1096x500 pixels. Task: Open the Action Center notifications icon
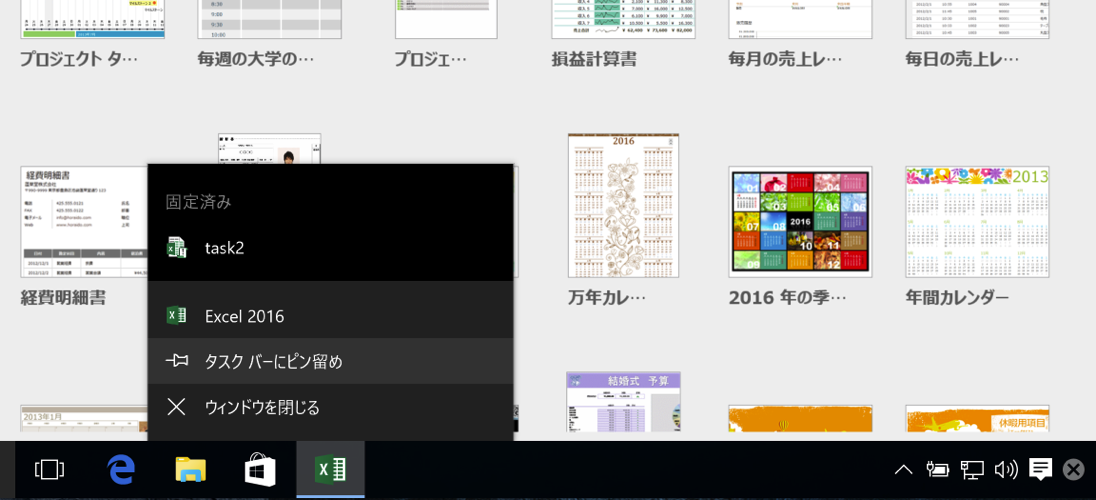click(1040, 470)
